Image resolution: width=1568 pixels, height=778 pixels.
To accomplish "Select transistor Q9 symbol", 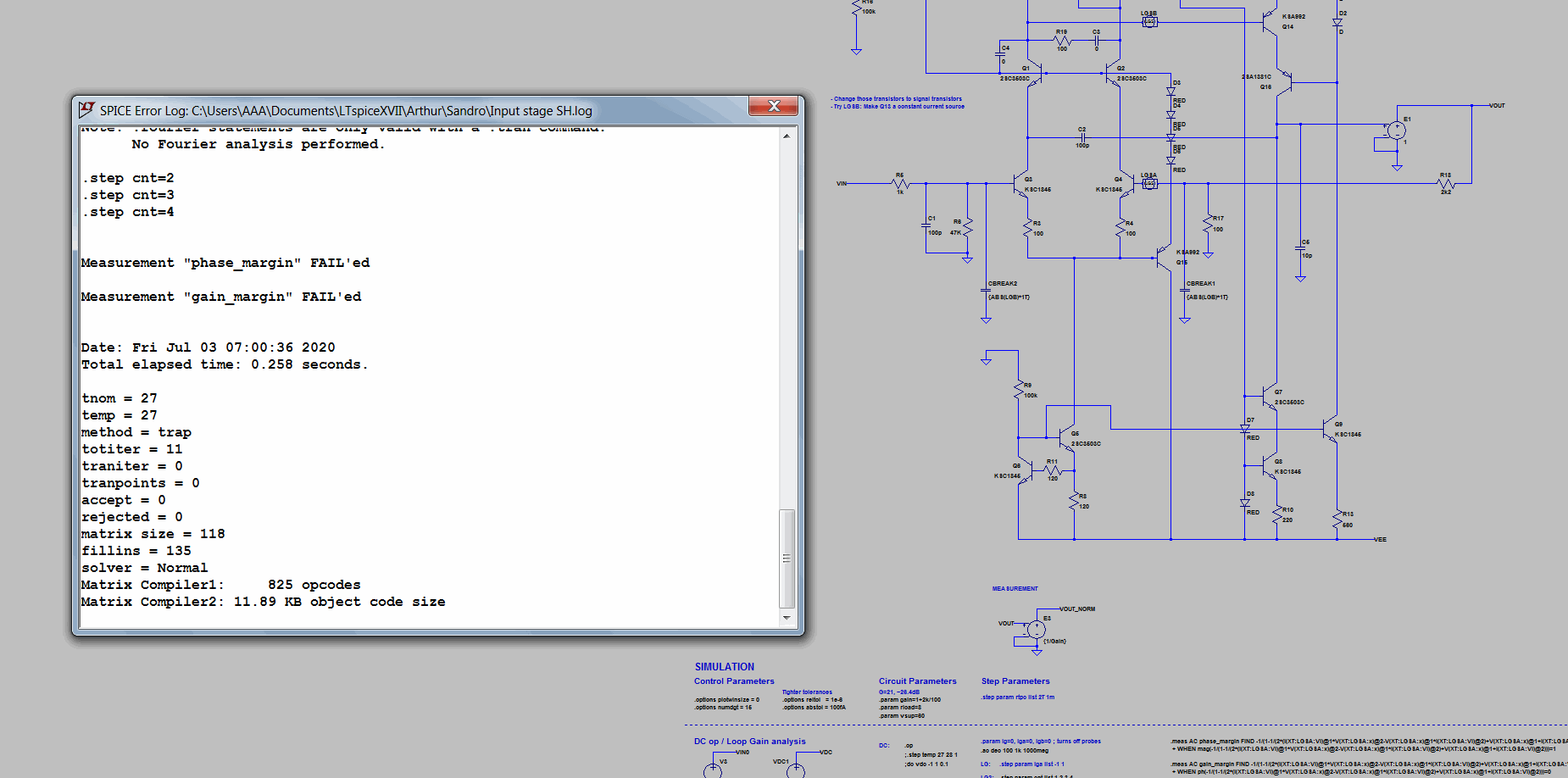I will click(x=1329, y=430).
